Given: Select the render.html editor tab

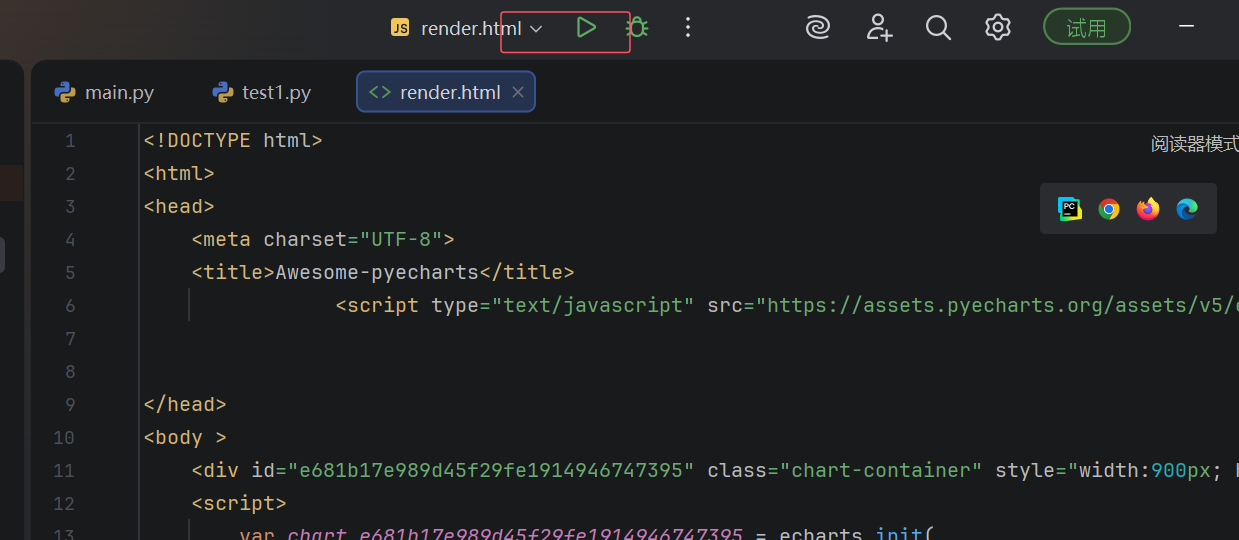Looking at the screenshot, I should 446,93.
